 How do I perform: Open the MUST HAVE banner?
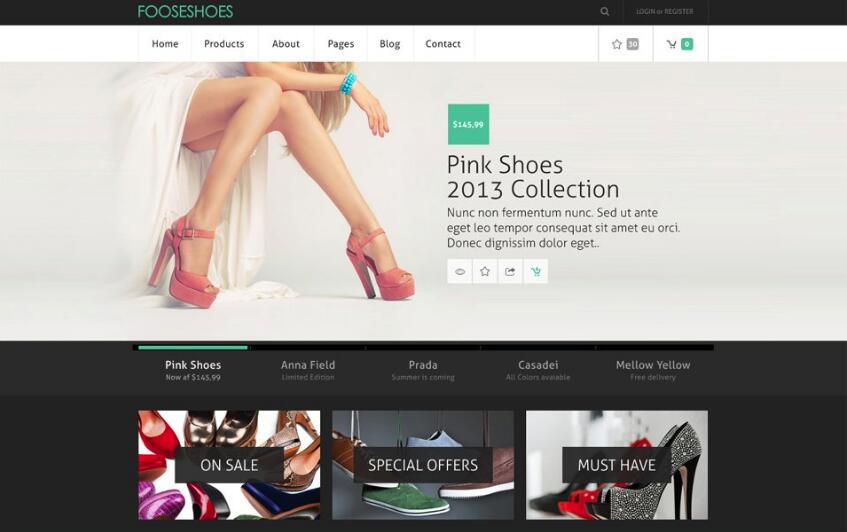pyautogui.click(x=617, y=465)
